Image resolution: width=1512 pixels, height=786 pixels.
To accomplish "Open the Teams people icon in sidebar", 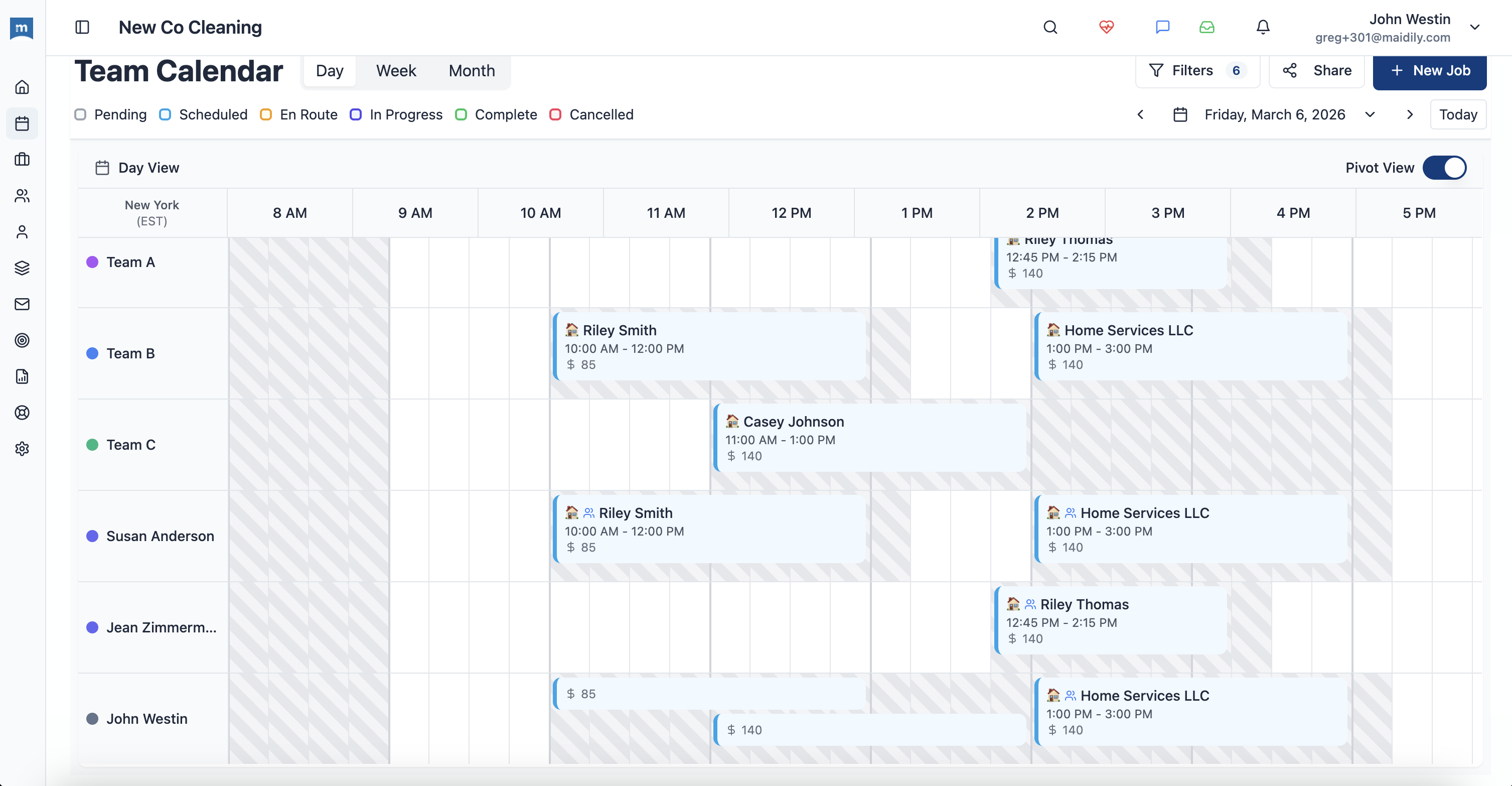I will 22,196.
